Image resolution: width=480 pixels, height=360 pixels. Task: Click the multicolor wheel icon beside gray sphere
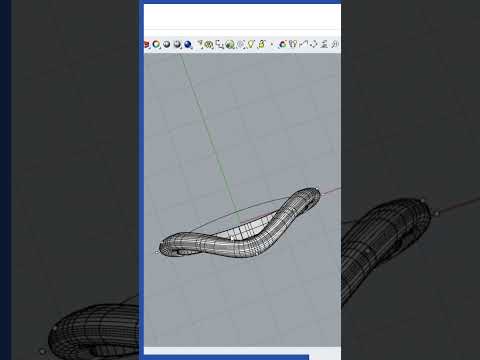(156, 44)
